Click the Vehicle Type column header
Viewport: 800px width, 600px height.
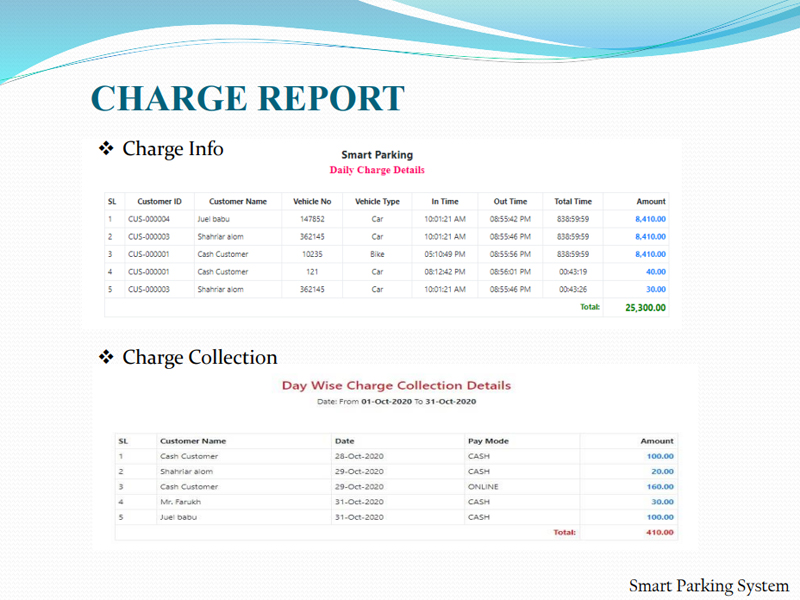tap(377, 201)
